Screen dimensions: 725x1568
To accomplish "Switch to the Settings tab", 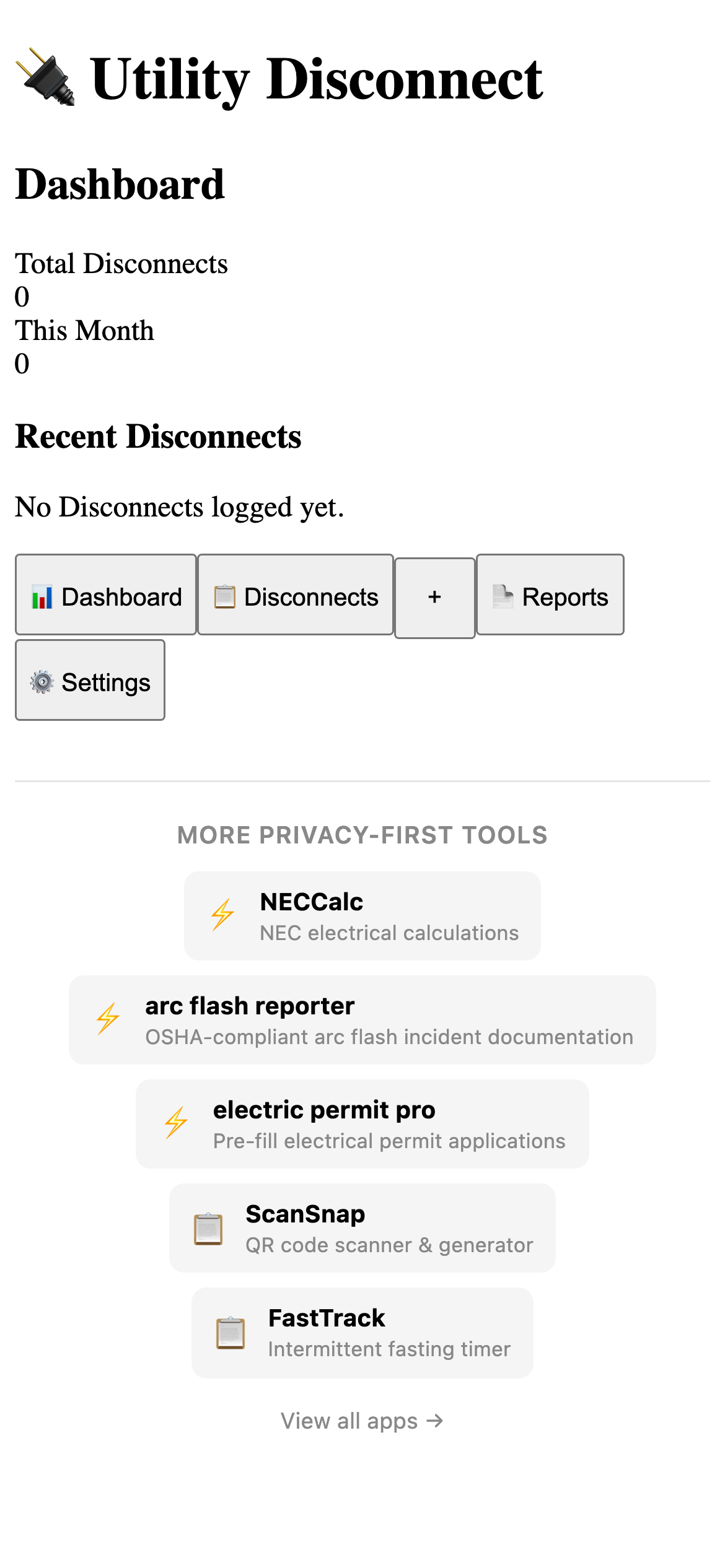I will 89,682.
